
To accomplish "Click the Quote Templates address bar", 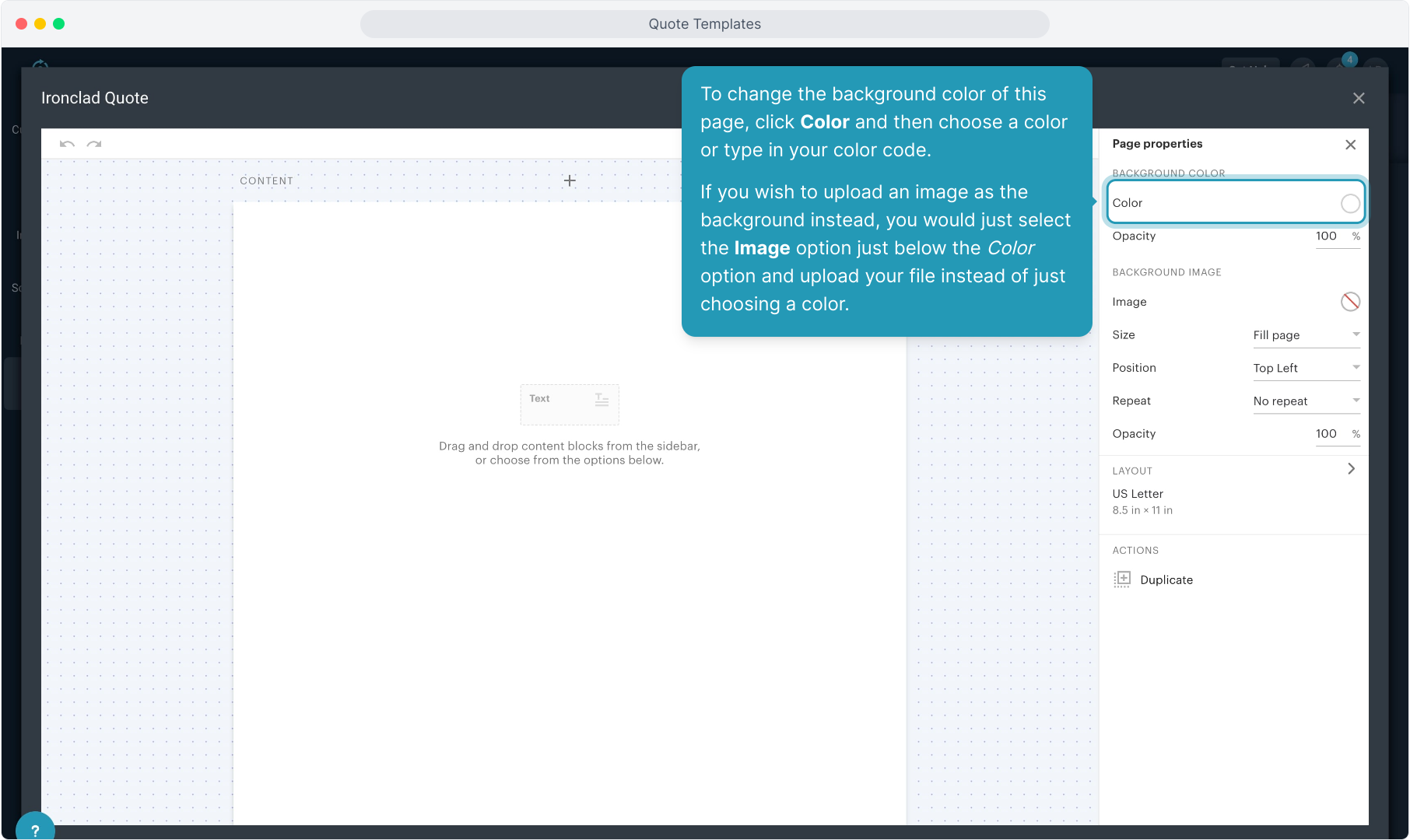I will click(705, 24).
